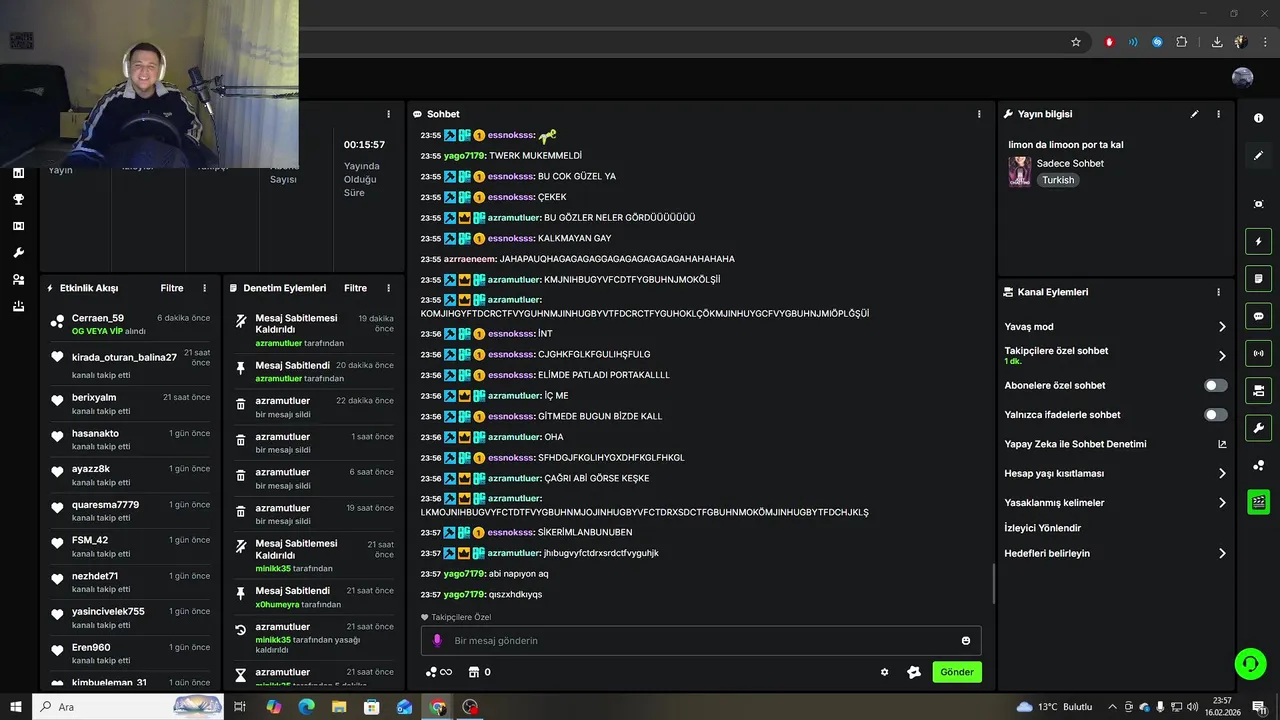Viewport: 1280px width, 720px height.
Task: Click the green clapperboard icon in right rail
Action: [x=1258, y=502]
